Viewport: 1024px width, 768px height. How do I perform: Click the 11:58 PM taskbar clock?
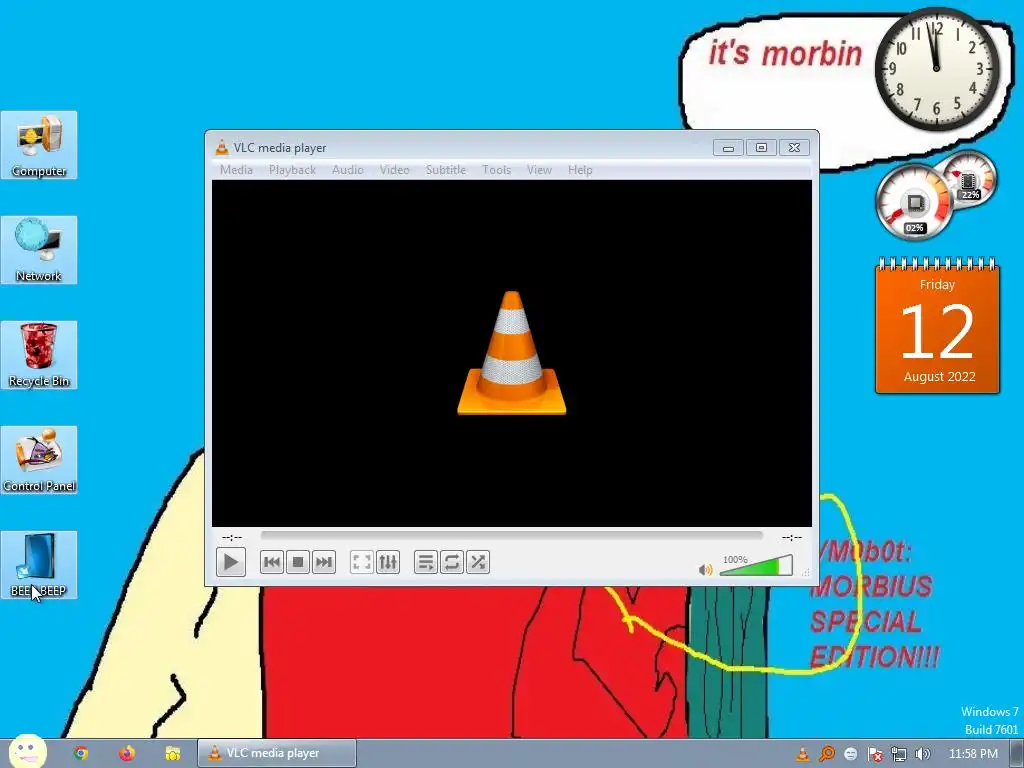(973, 754)
